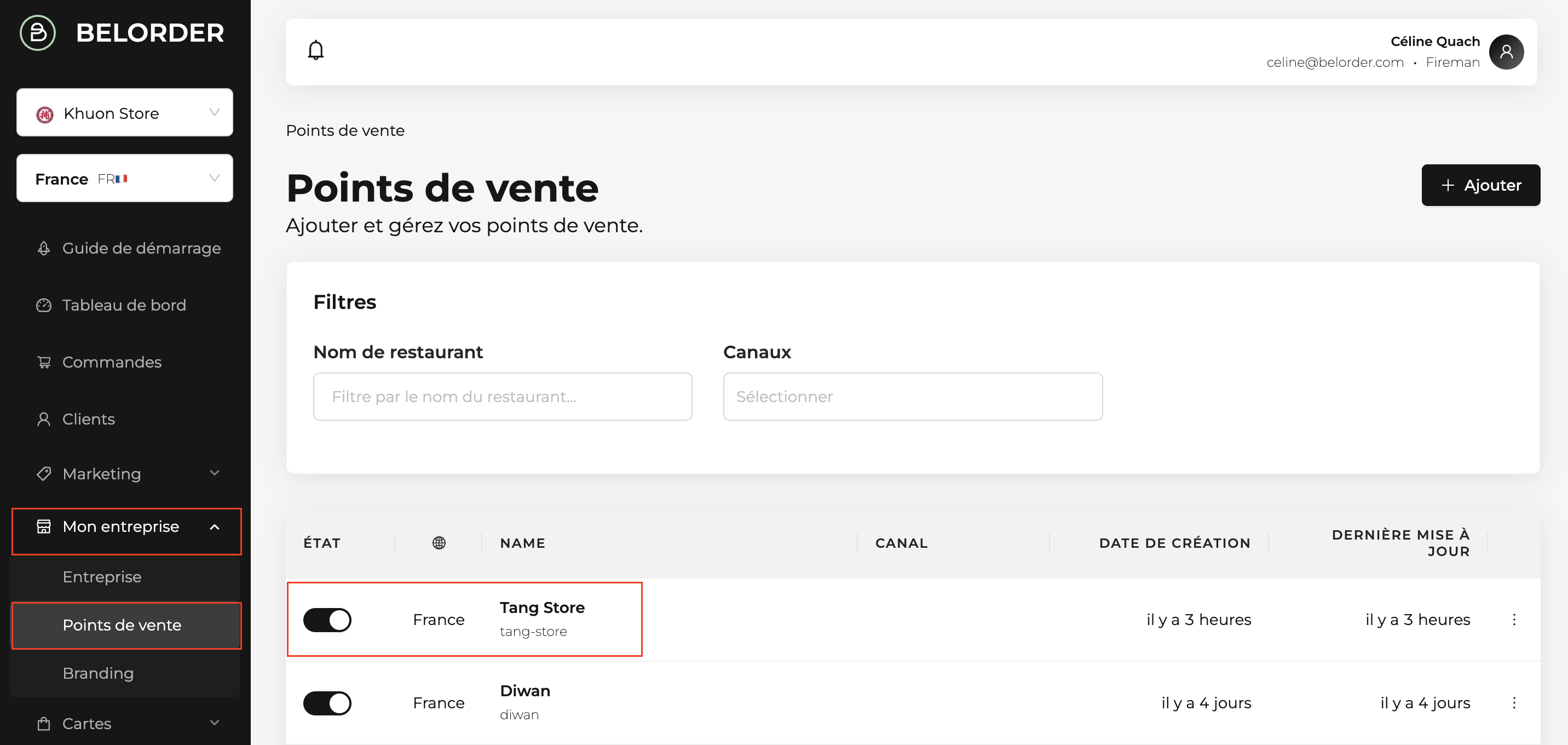Viewport: 1568px width, 745px height.
Task: Open the Canaux Sélectionner dropdown
Action: click(913, 397)
